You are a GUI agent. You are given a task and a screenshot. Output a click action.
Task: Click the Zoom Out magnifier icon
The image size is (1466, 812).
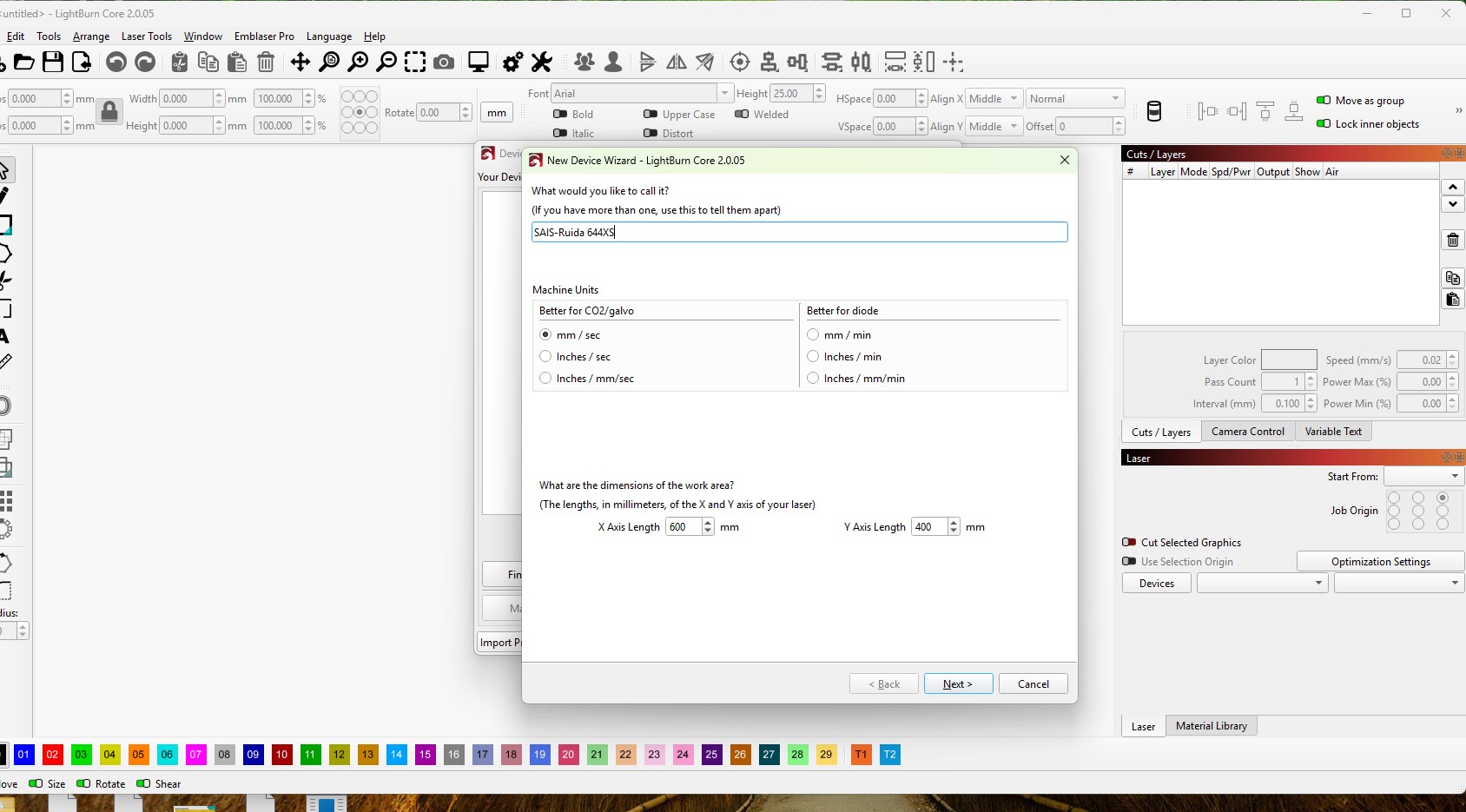click(386, 62)
